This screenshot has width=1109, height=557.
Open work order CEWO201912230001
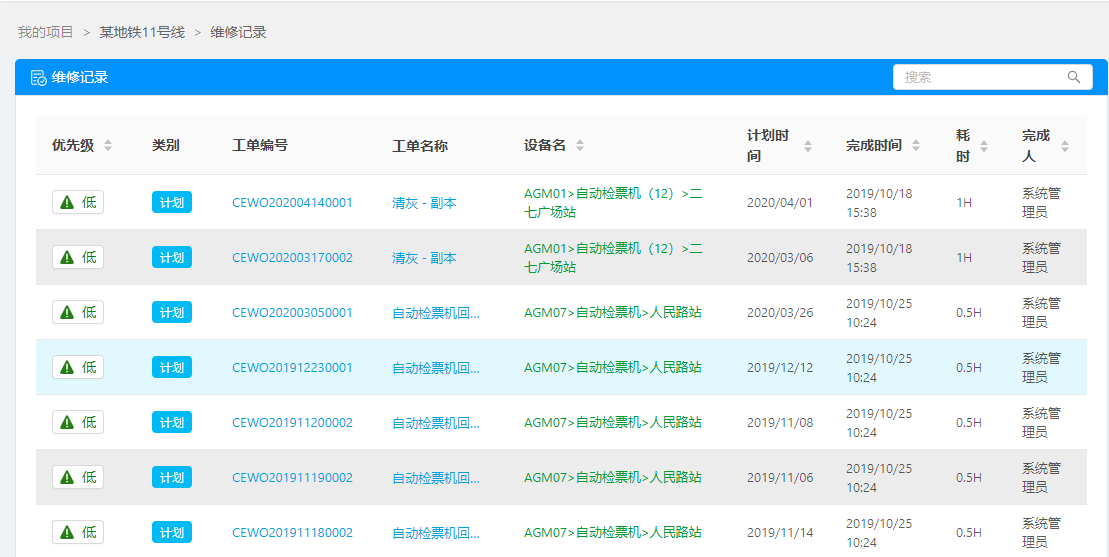[x=292, y=367]
